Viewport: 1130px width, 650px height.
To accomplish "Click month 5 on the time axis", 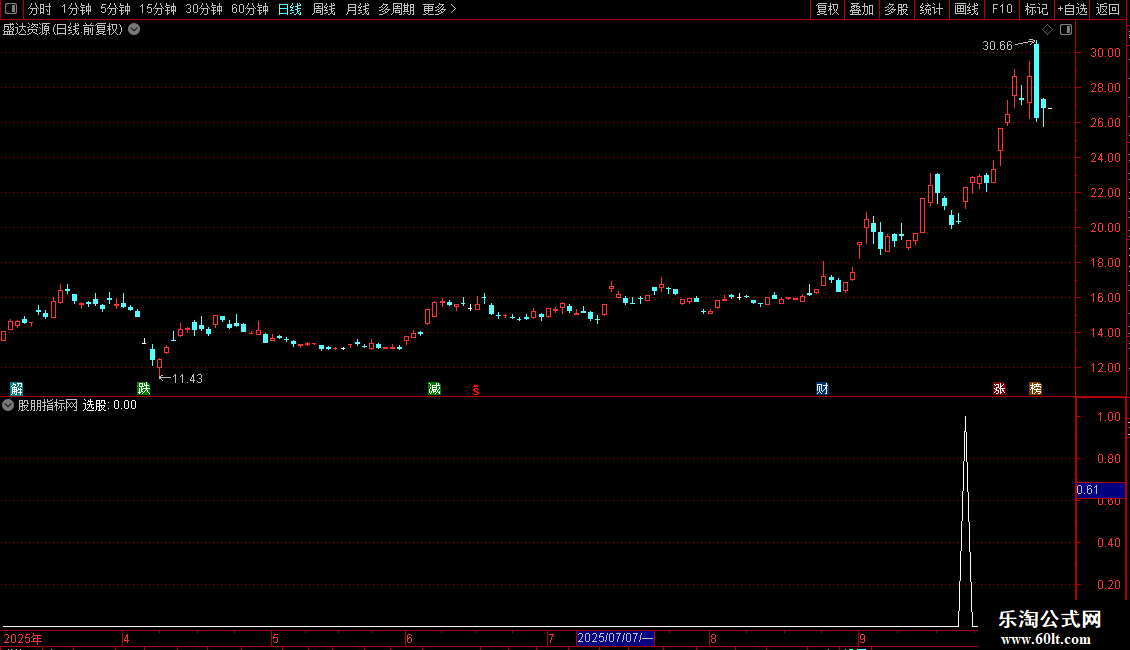I will point(275,638).
